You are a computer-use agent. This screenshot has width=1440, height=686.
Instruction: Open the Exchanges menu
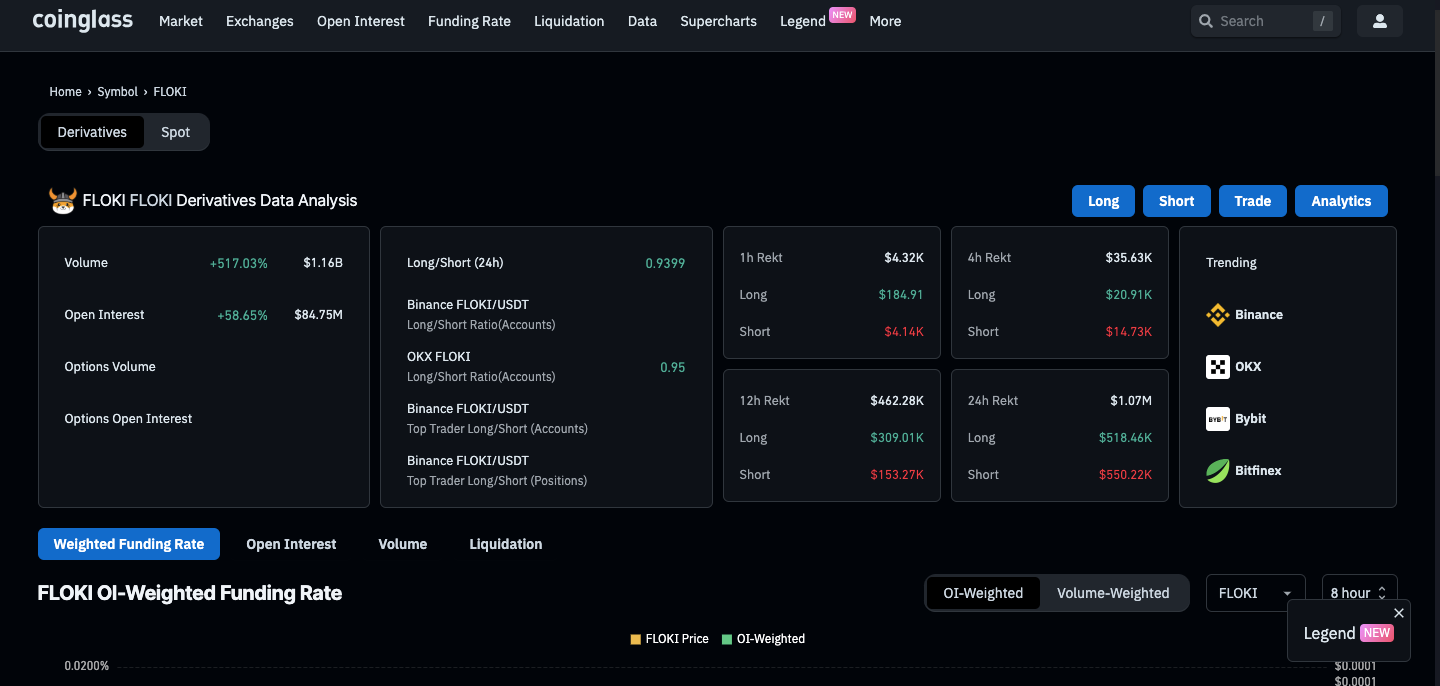[260, 21]
